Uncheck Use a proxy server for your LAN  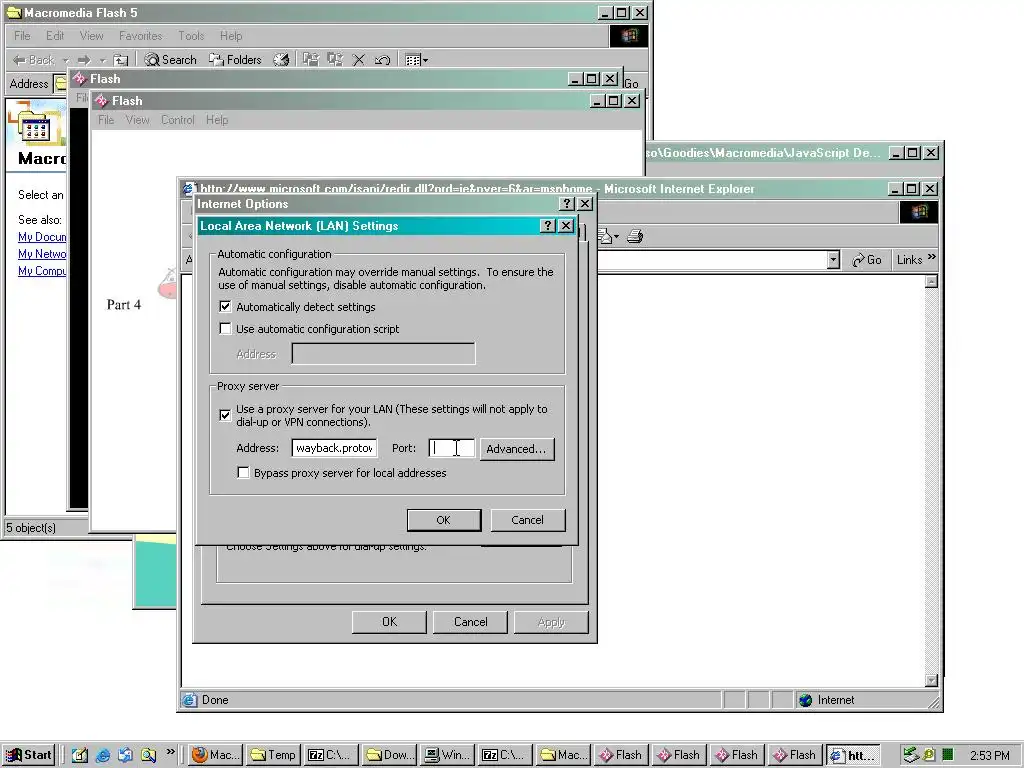pyautogui.click(x=225, y=415)
